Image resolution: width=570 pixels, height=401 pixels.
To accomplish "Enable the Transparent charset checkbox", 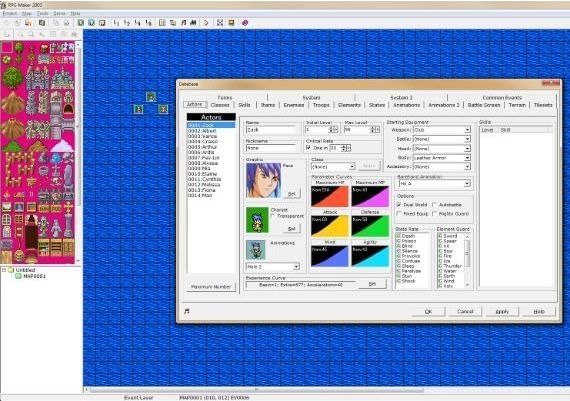I will pos(273,216).
